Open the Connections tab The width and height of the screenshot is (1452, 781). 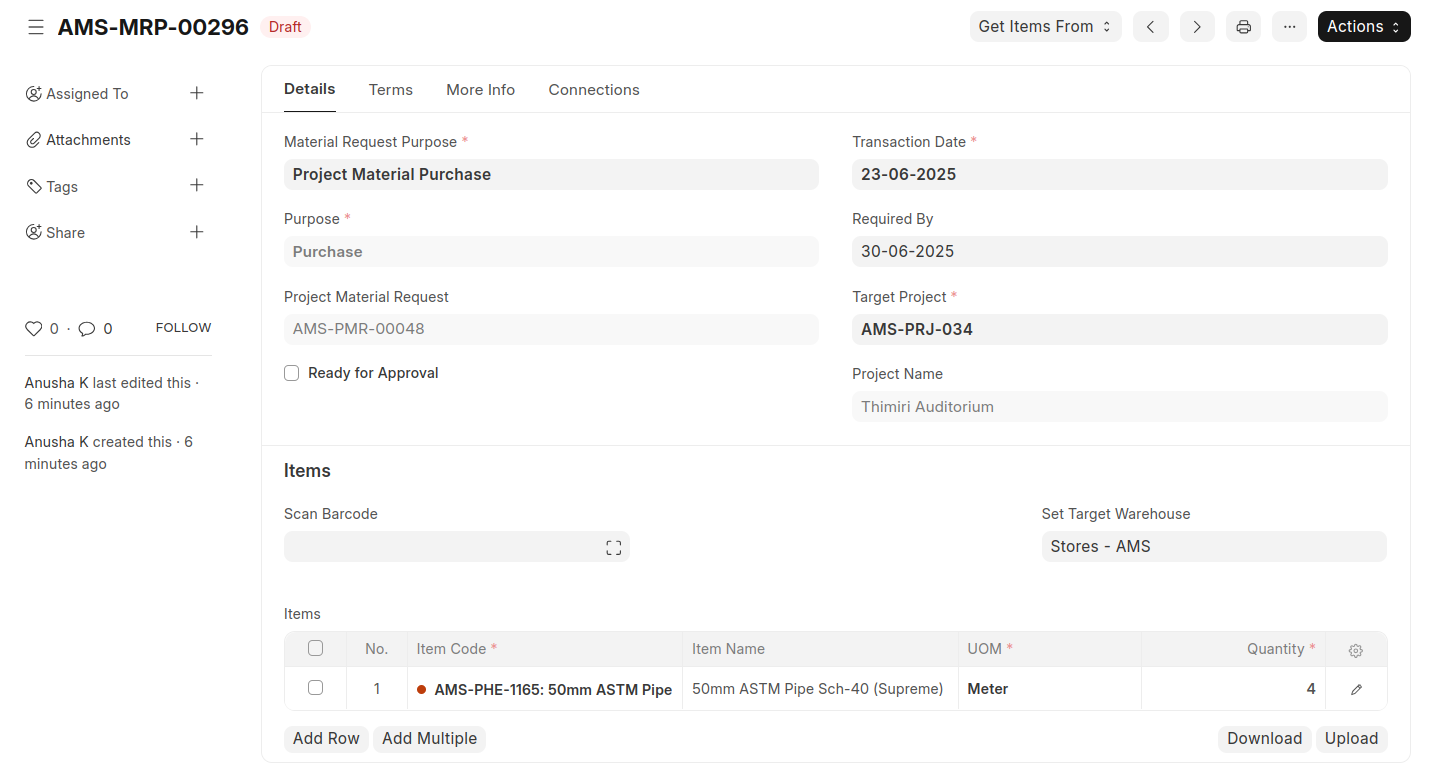click(x=593, y=90)
